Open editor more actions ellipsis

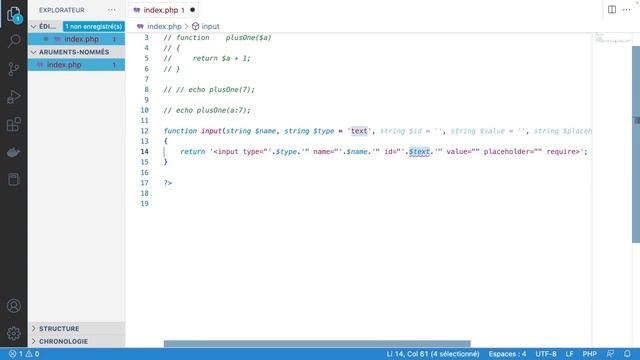pyautogui.click(x=627, y=9)
